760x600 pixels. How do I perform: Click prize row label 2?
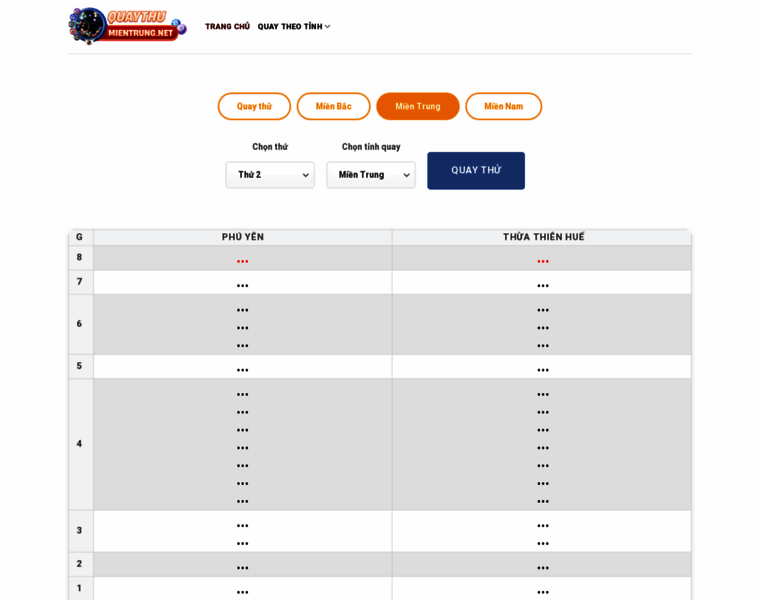pyautogui.click(x=79, y=564)
